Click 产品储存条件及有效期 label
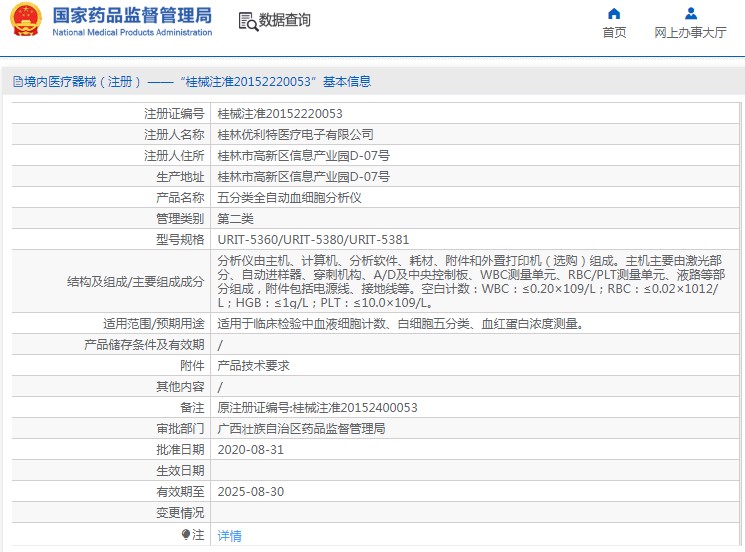This screenshot has height=552, width=745. (144, 344)
